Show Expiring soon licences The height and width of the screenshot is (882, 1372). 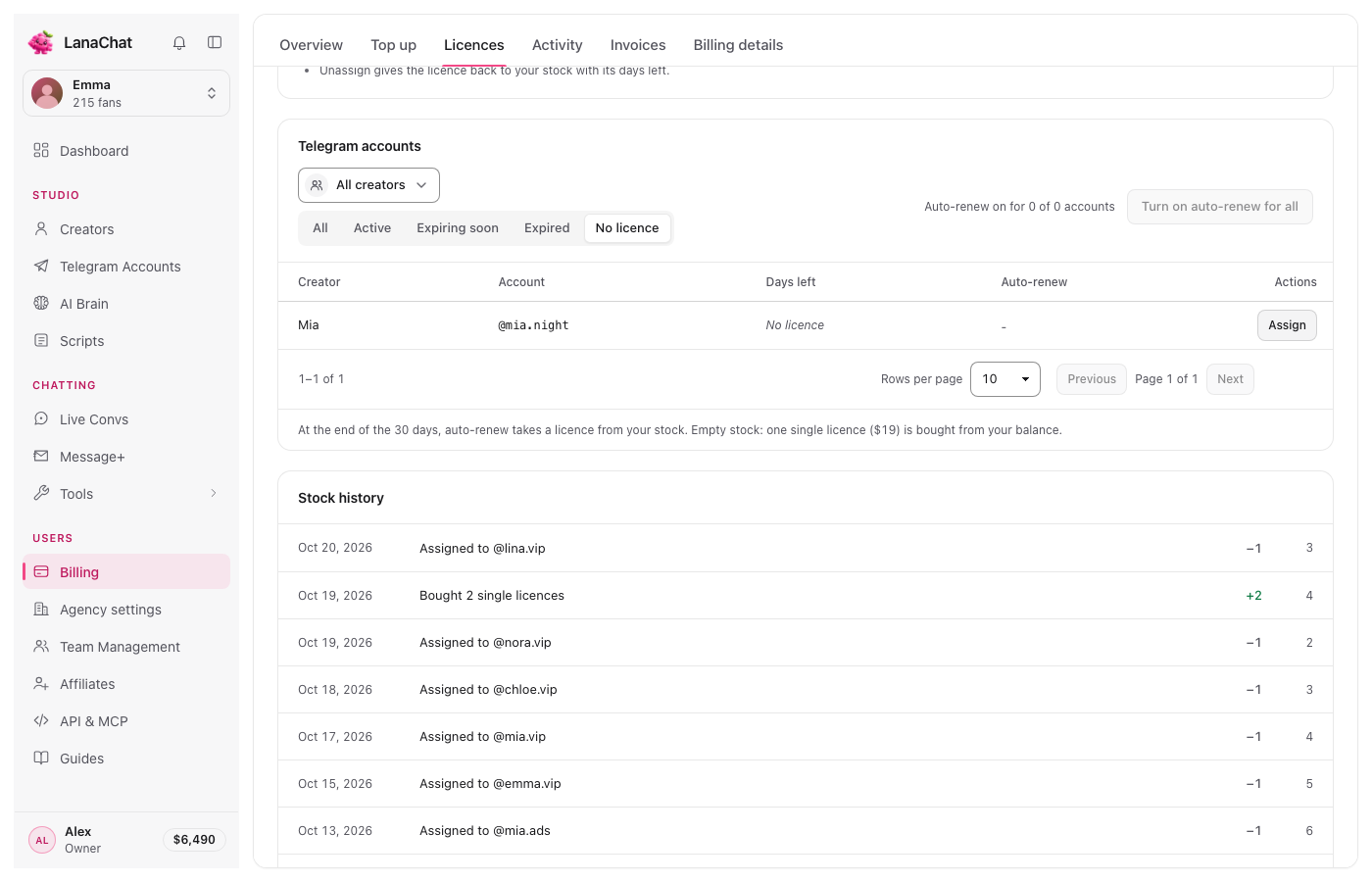click(458, 228)
